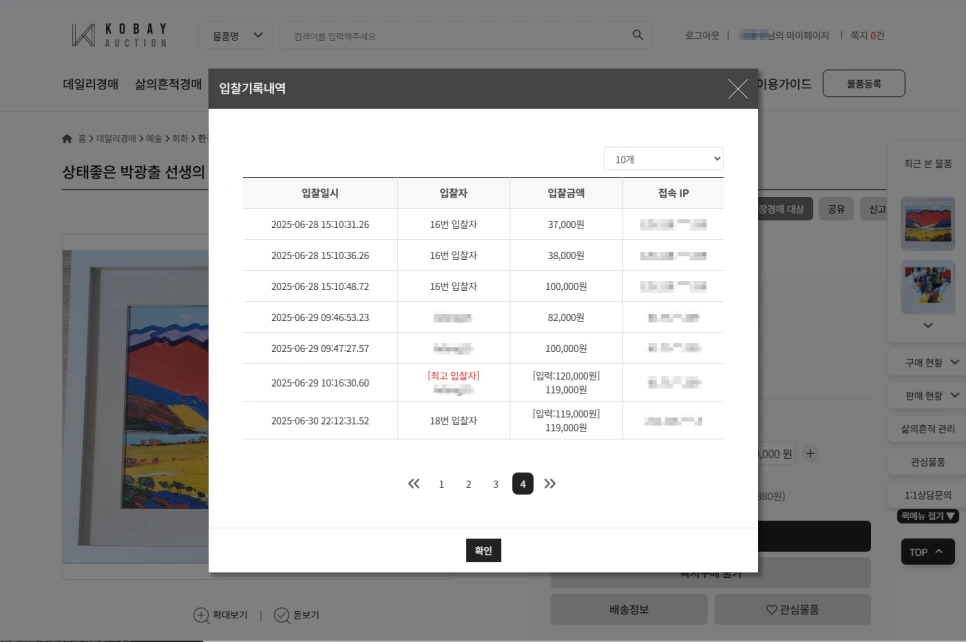This screenshot has height=642, width=966.
Task: Click the 예술 breadcrumb link
Action: 153,139
